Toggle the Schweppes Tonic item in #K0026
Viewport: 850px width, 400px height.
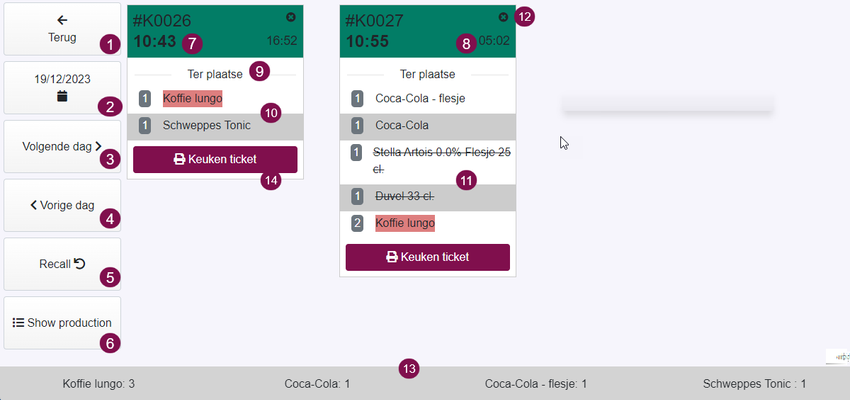(x=215, y=126)
